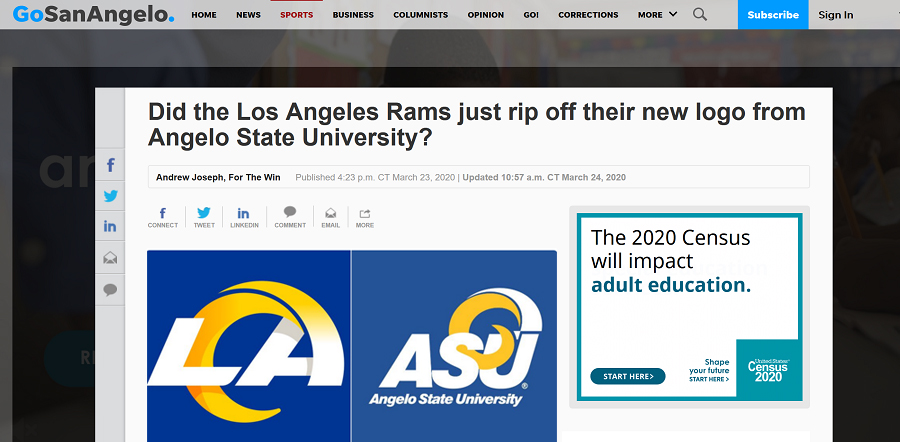Open the Business section
Screen dimensions: 900x442
click(353, 15)
